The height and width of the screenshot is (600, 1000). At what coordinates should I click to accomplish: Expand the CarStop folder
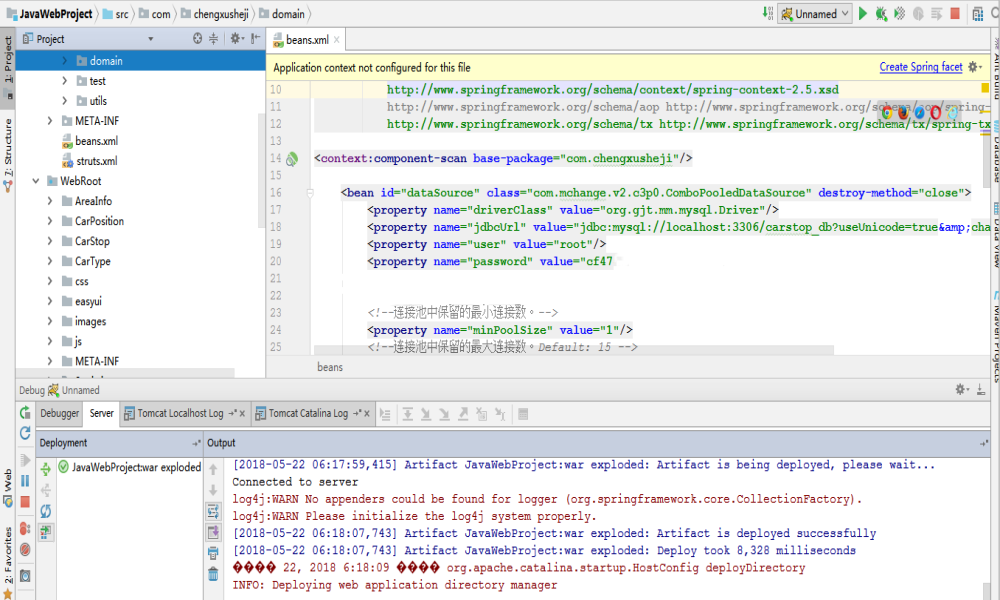(50, 241)
